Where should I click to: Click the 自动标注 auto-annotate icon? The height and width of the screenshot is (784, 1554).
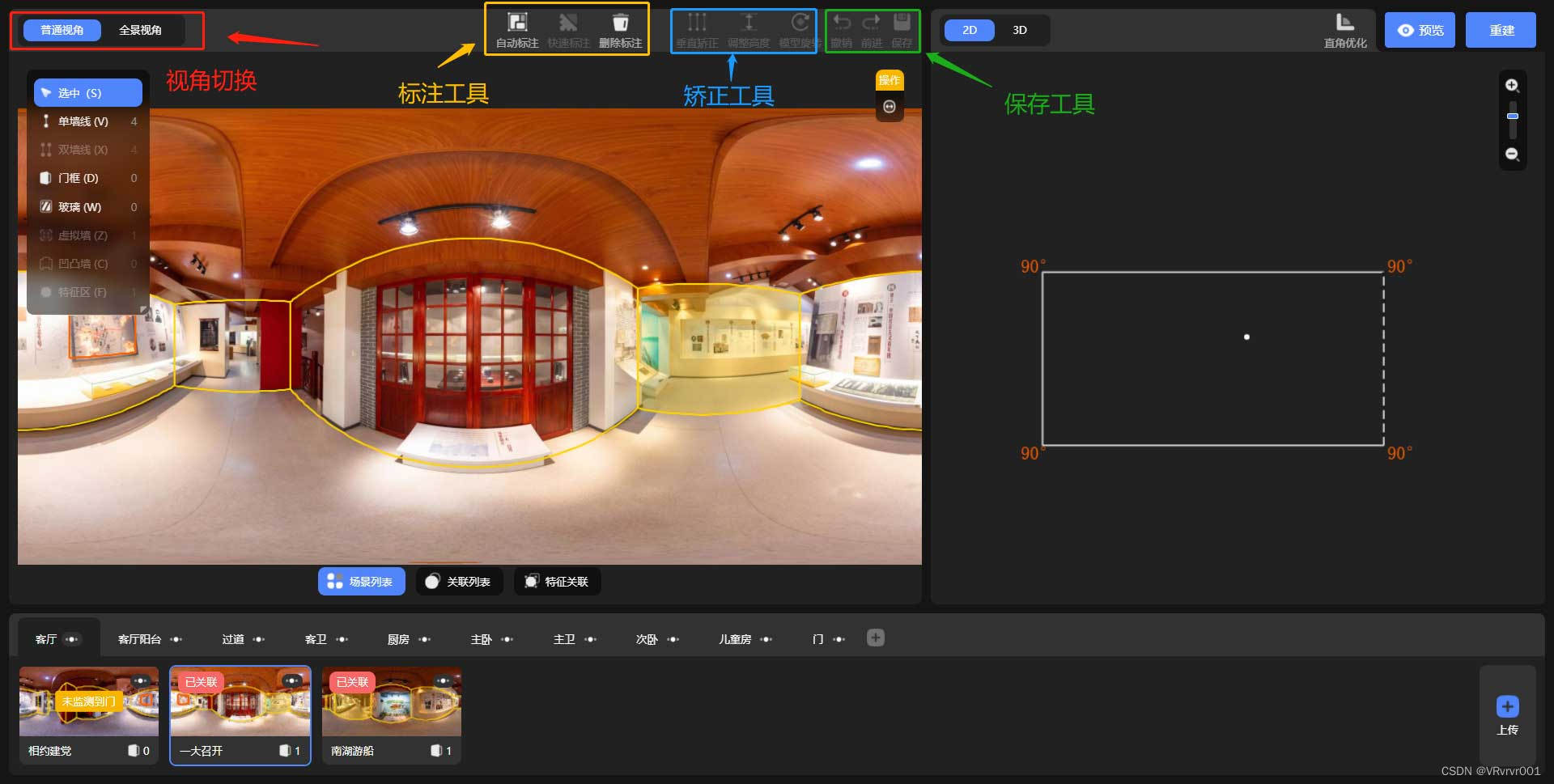(517, 23)
